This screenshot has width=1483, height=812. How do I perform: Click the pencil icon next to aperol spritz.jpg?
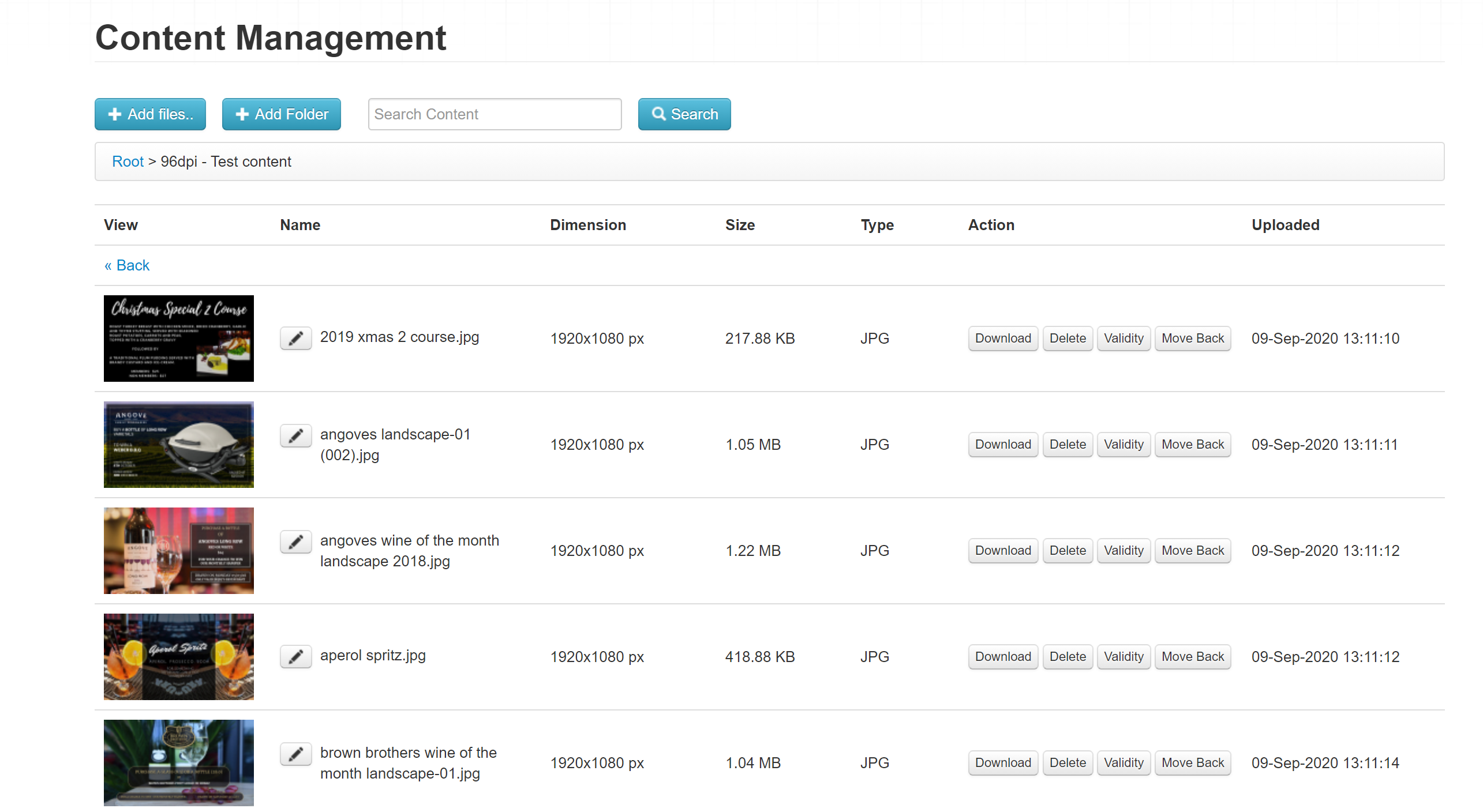[295, 656]
